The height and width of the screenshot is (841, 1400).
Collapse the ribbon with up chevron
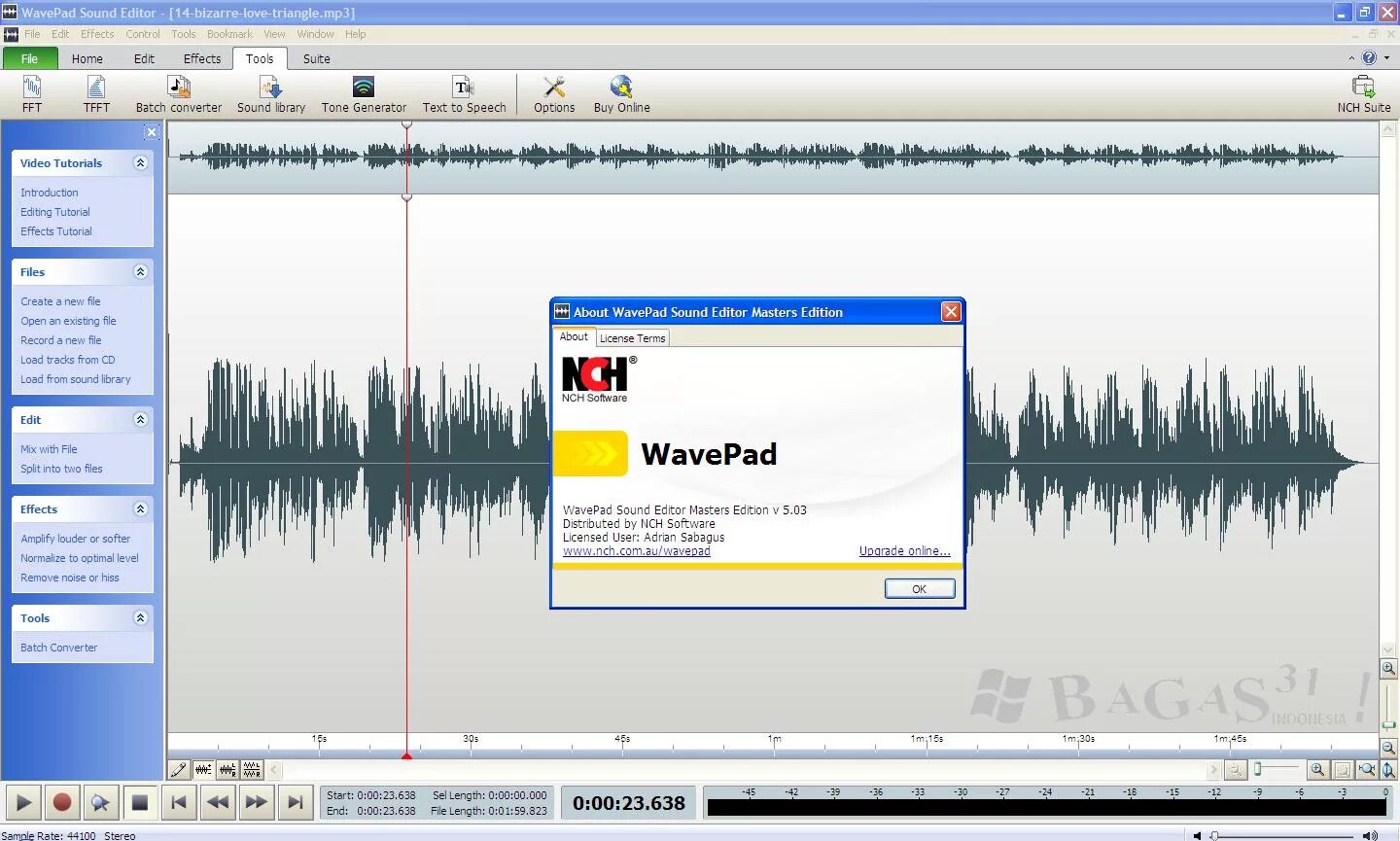click(x=1351, y=58)
